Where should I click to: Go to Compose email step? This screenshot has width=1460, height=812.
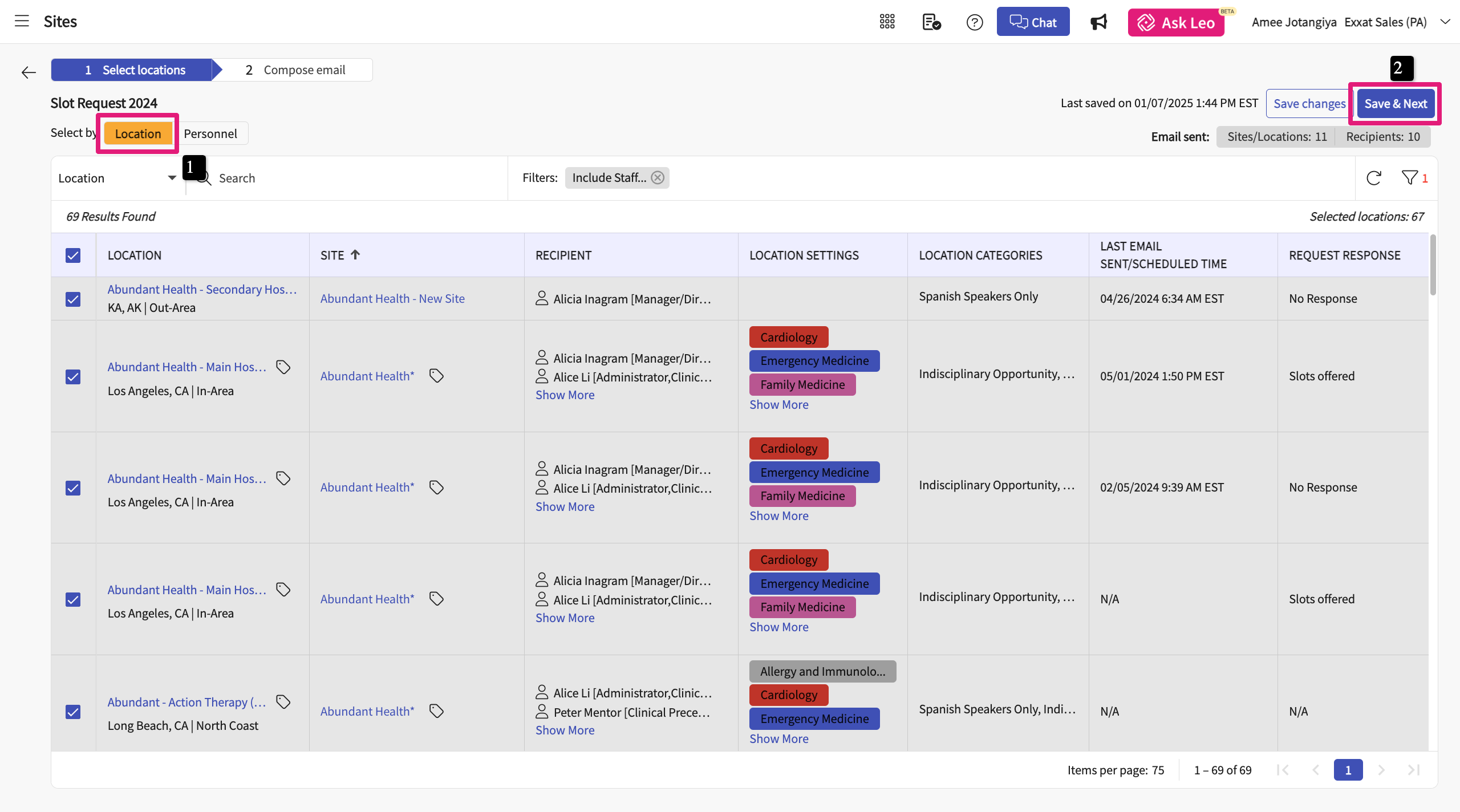(x=295, y=70)
